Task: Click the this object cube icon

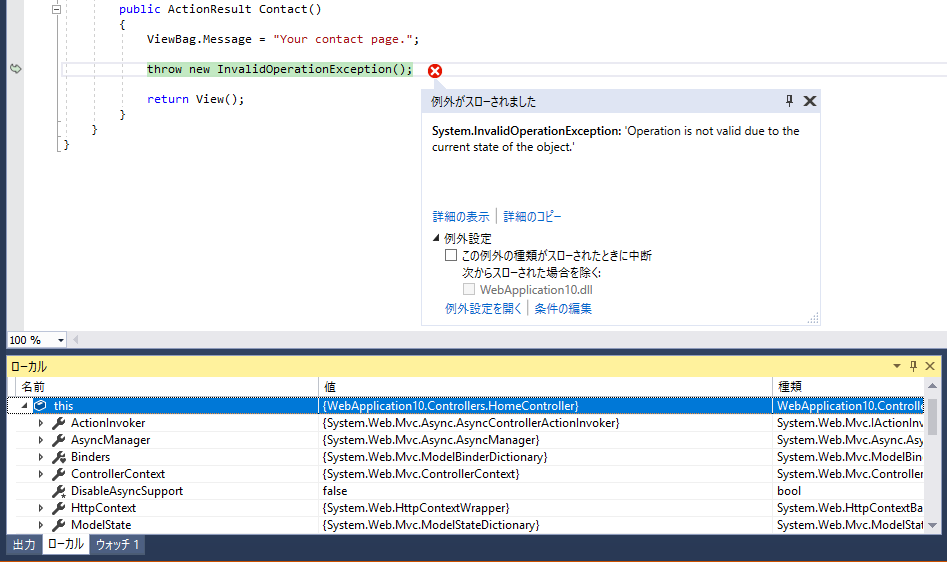Action: (x=40, y=406)
